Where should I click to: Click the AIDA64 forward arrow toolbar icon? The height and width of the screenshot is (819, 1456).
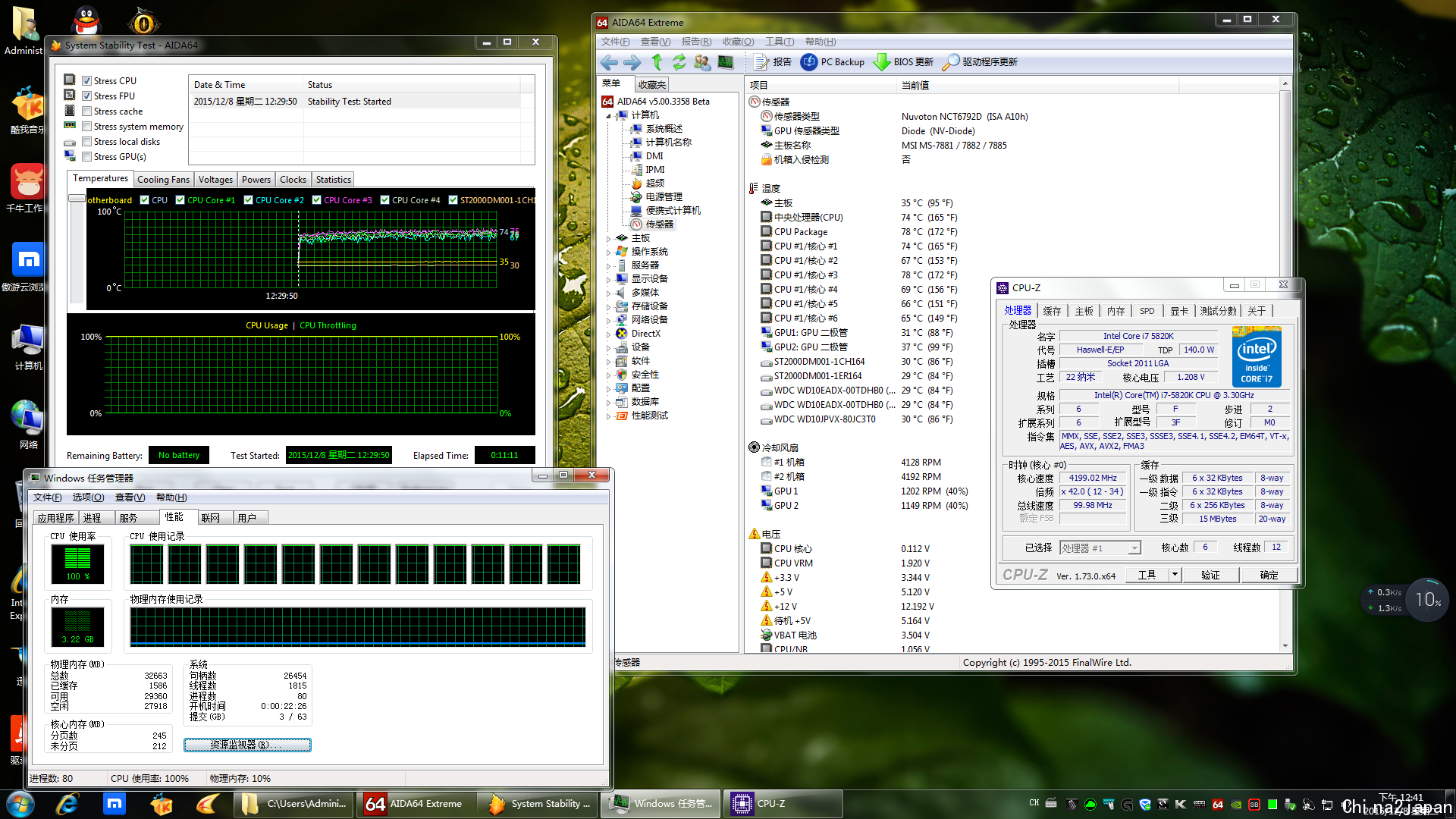[632, 62]
